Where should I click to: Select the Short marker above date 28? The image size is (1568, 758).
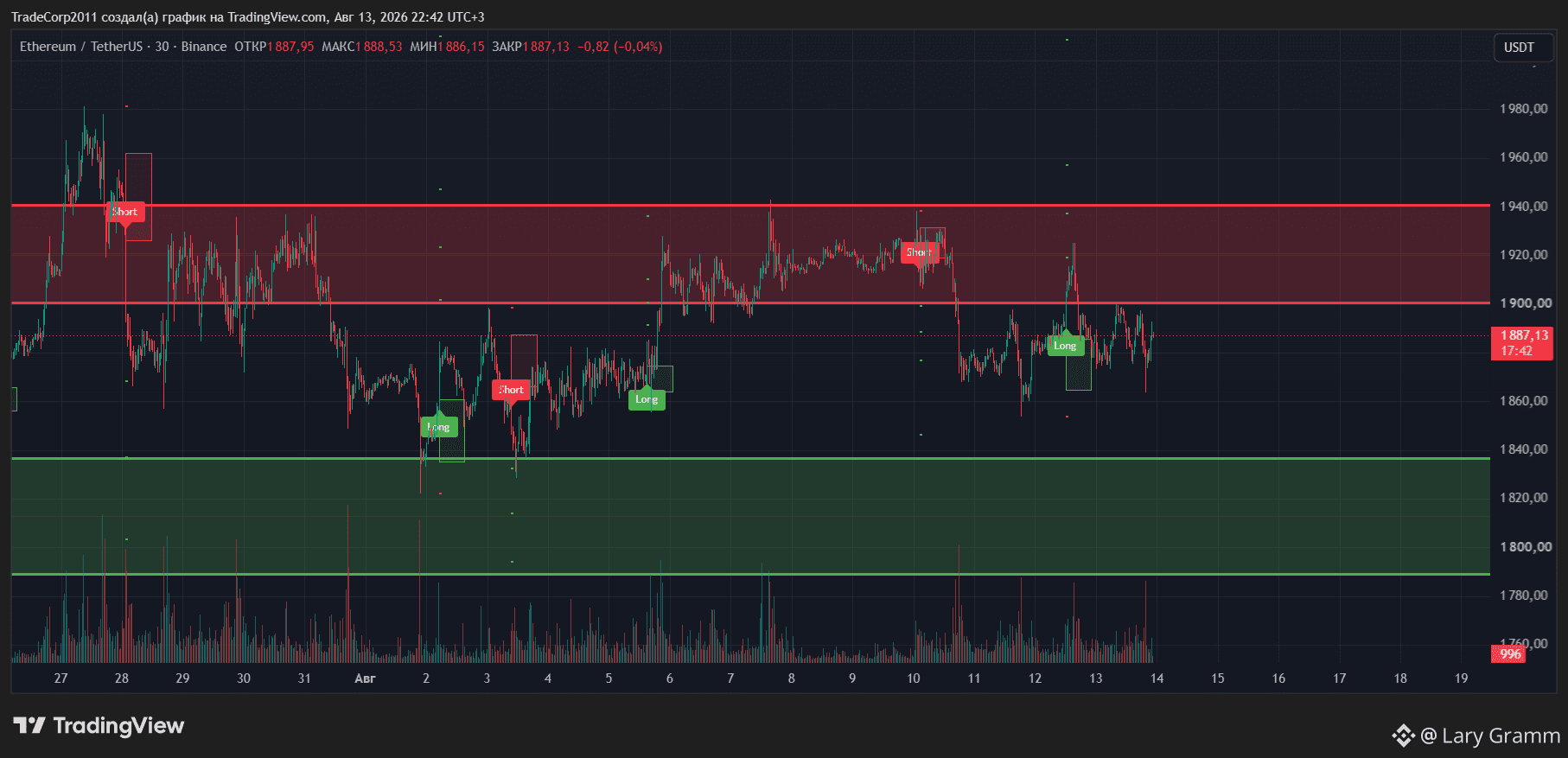pyautogui.click(x=125, y=212)
